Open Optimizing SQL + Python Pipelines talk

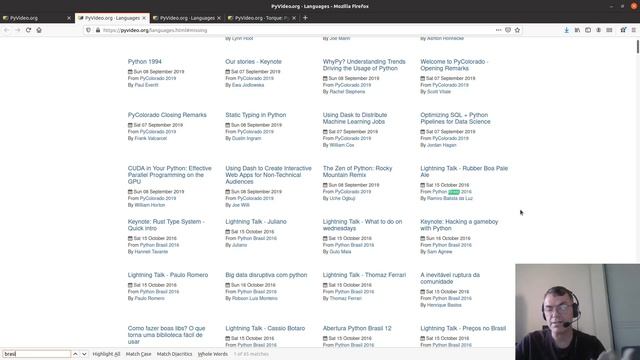tap(455, 118)
